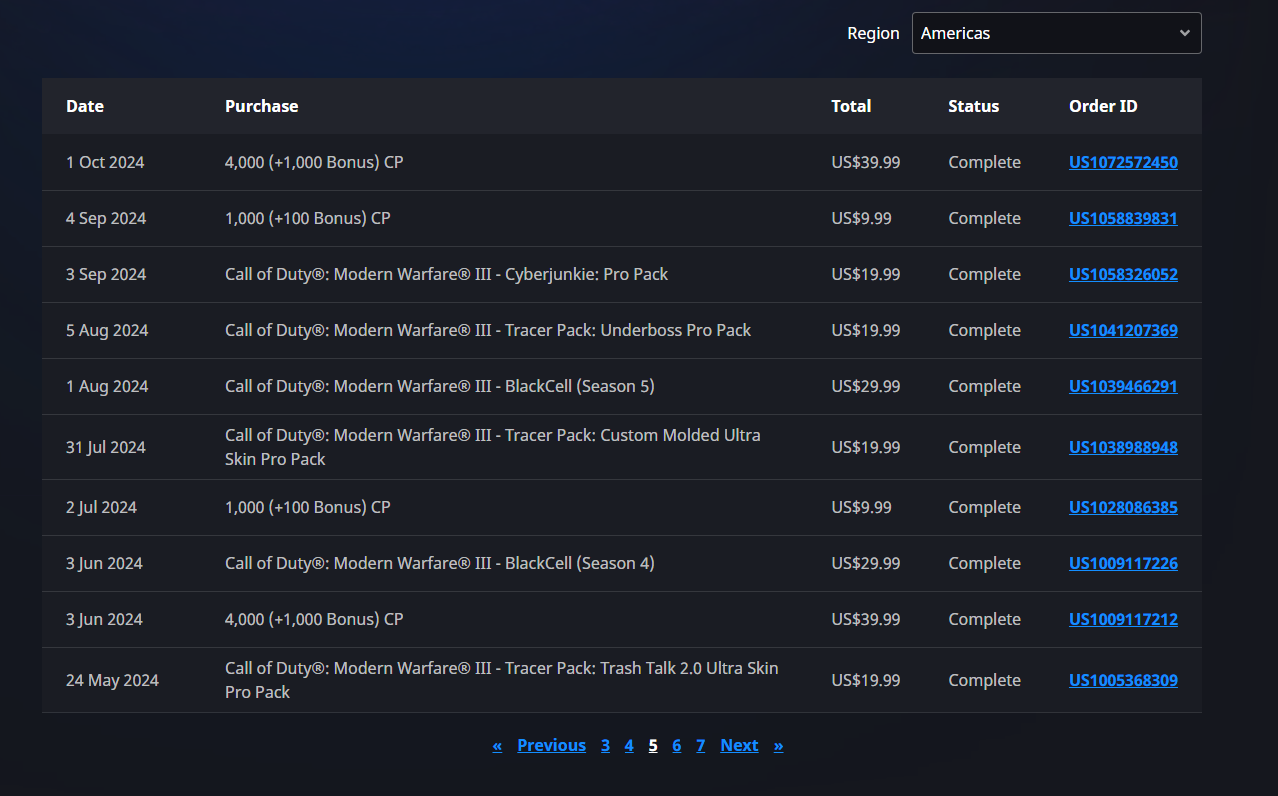Select the 24 May 2024 date cell
The width and height of the screenshot is (1278, 796).
[112, 680]
